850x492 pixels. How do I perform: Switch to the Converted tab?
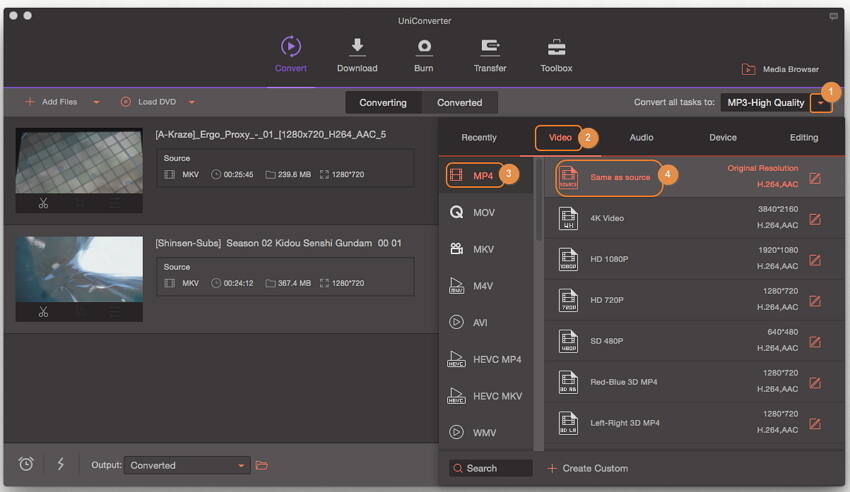click(460, 102)
